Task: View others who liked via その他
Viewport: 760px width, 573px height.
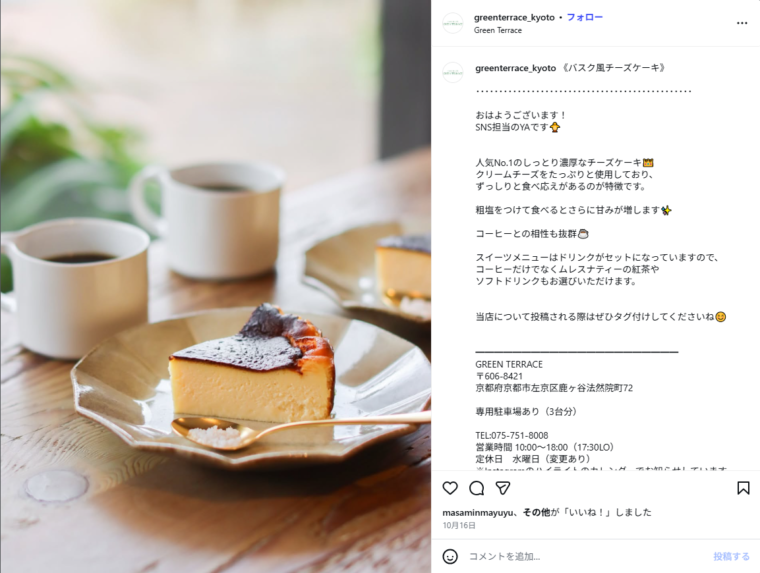Action: coord(537,512)
